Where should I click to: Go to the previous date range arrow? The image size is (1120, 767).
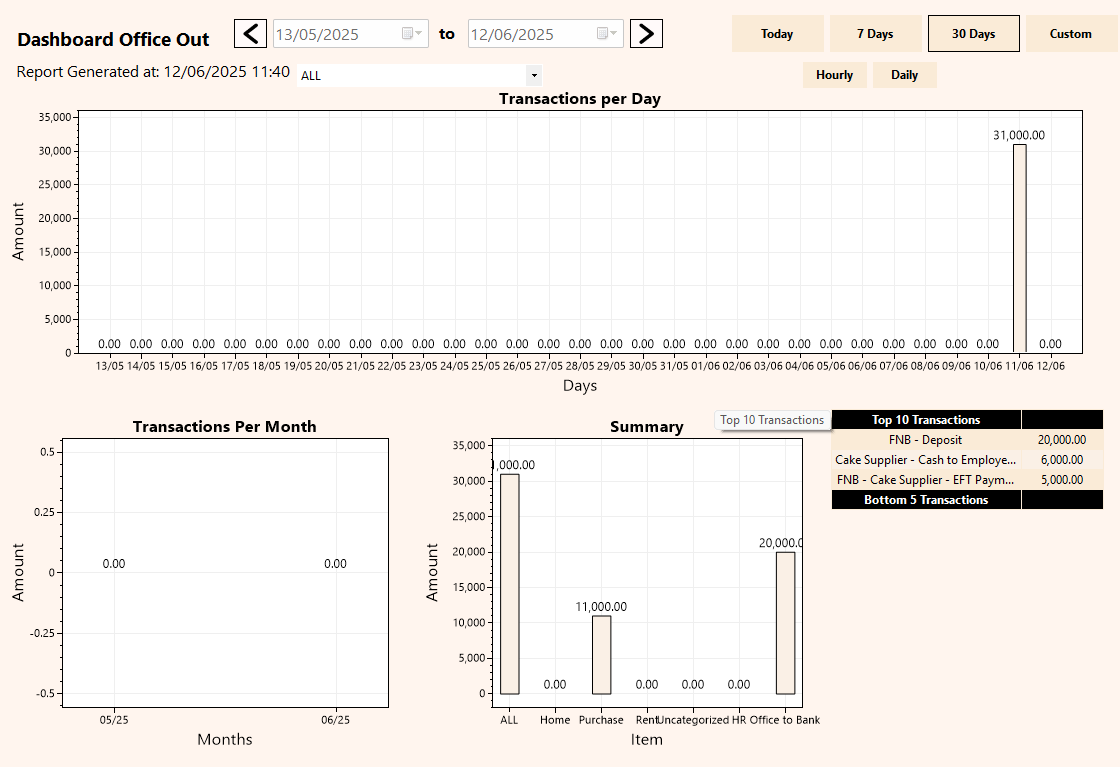click(x=250, y=34)
